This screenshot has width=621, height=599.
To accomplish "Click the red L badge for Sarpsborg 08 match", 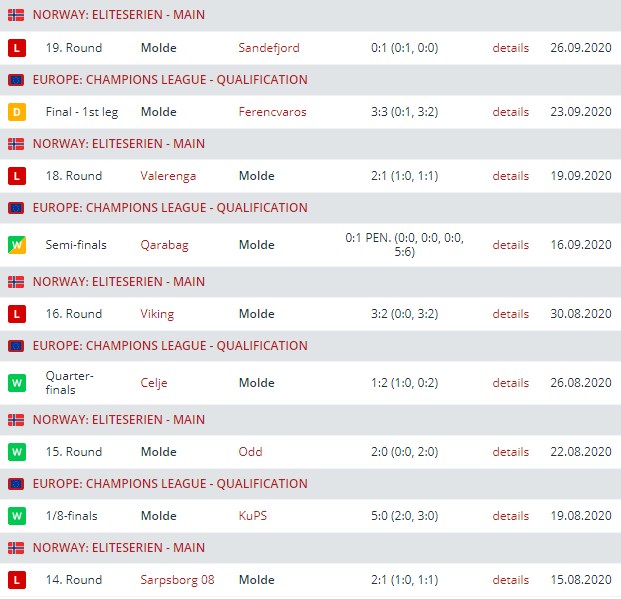I will click(16, 580).
